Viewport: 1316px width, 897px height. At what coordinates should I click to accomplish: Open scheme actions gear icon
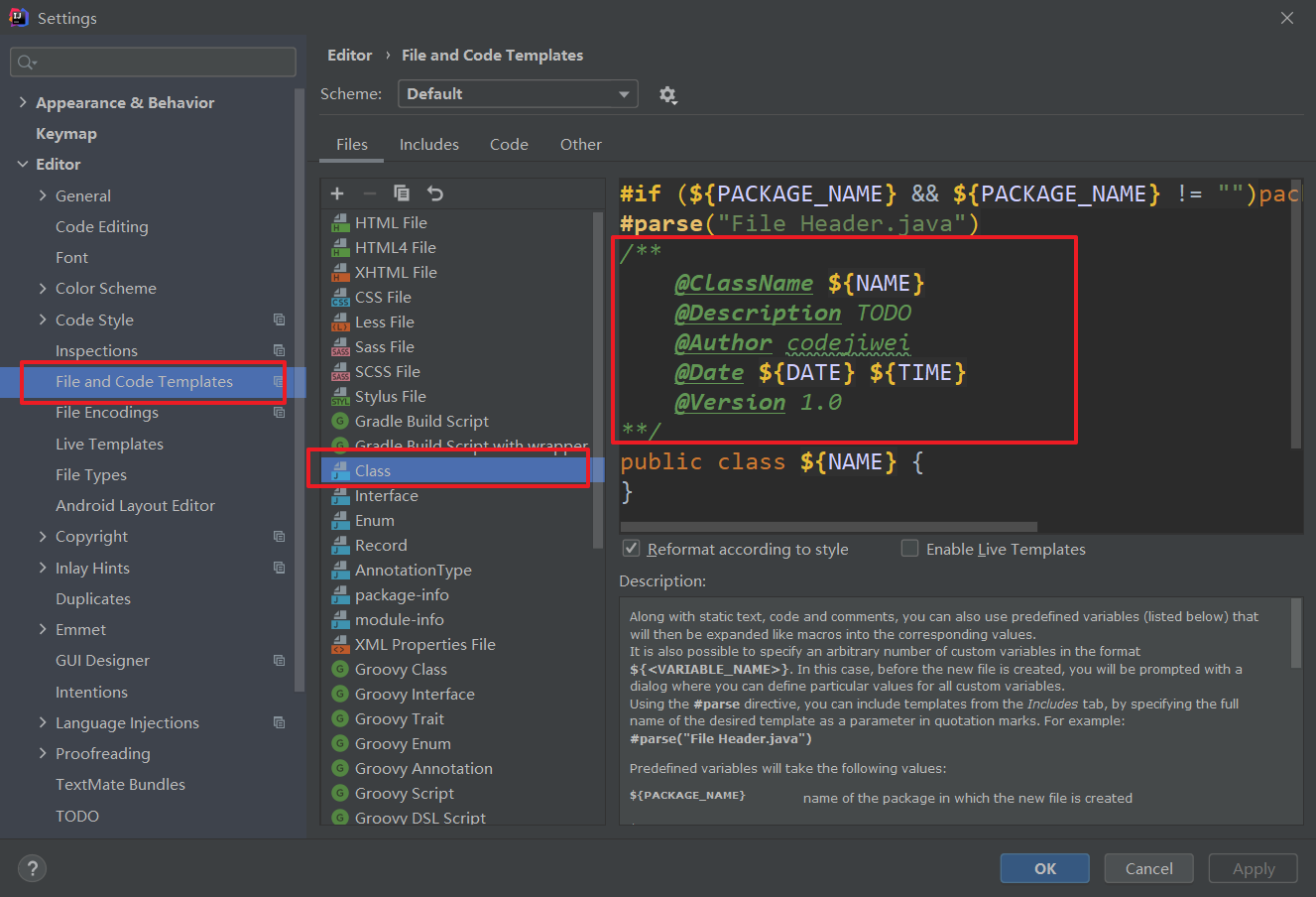(x=668, y=95)
